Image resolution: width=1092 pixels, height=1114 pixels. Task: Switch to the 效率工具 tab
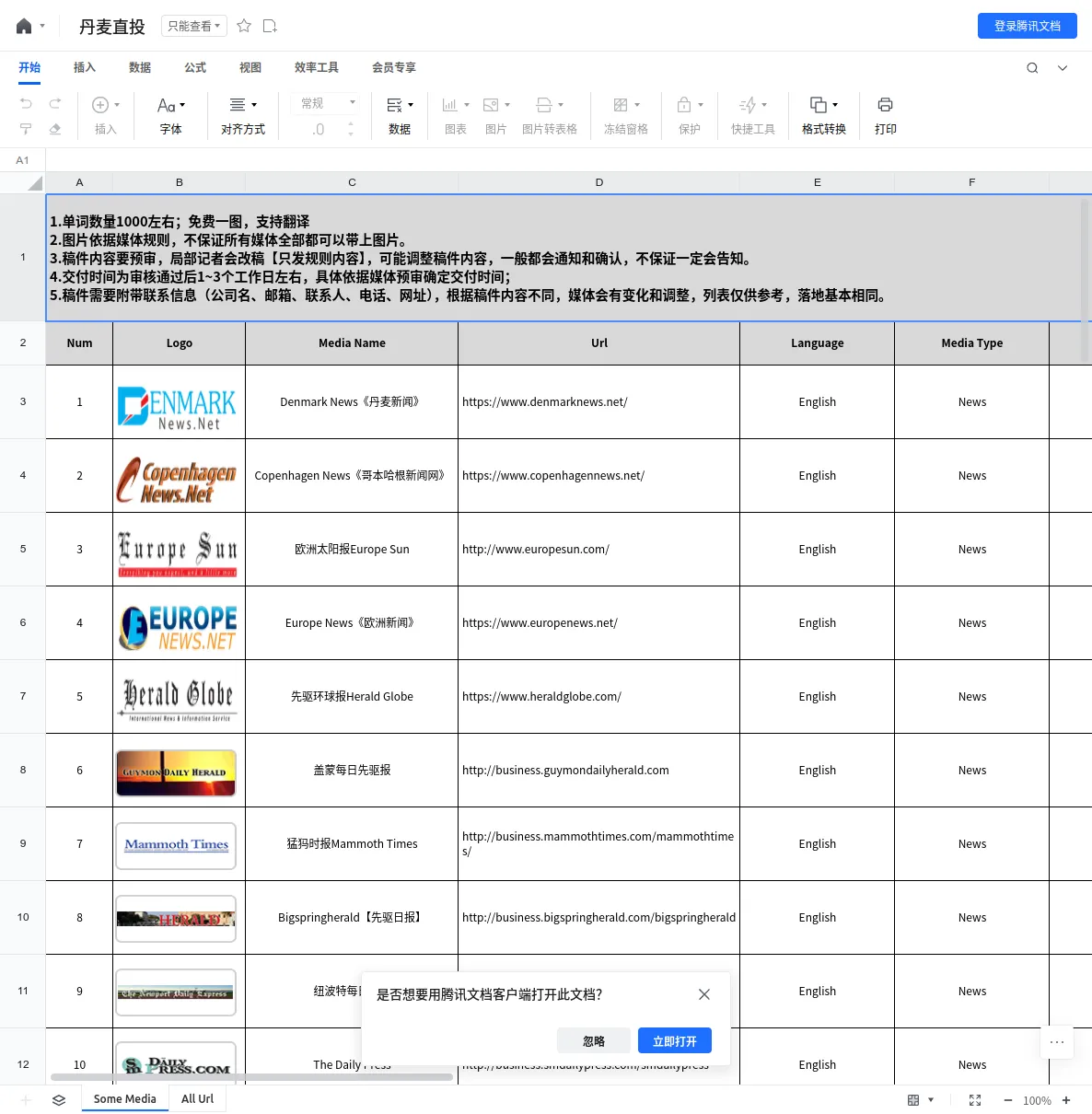tap(317, 67)
